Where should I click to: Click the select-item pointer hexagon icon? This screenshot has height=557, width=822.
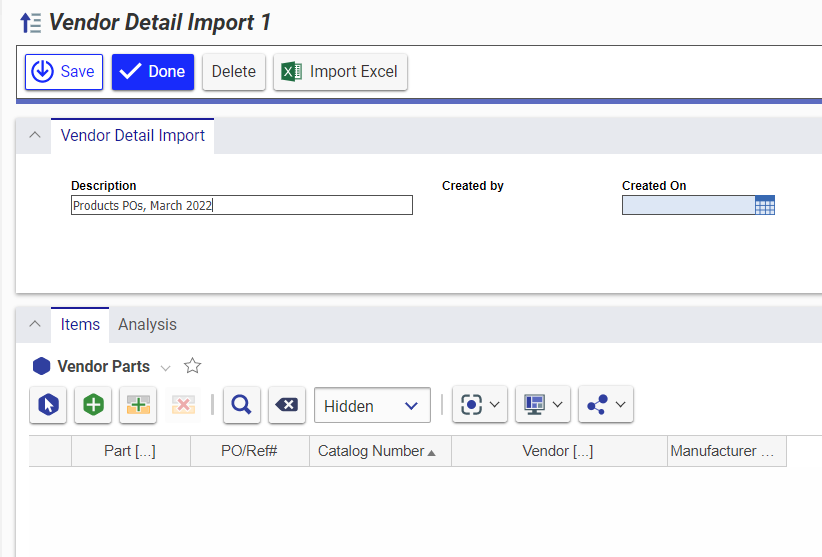click(48, 405)
